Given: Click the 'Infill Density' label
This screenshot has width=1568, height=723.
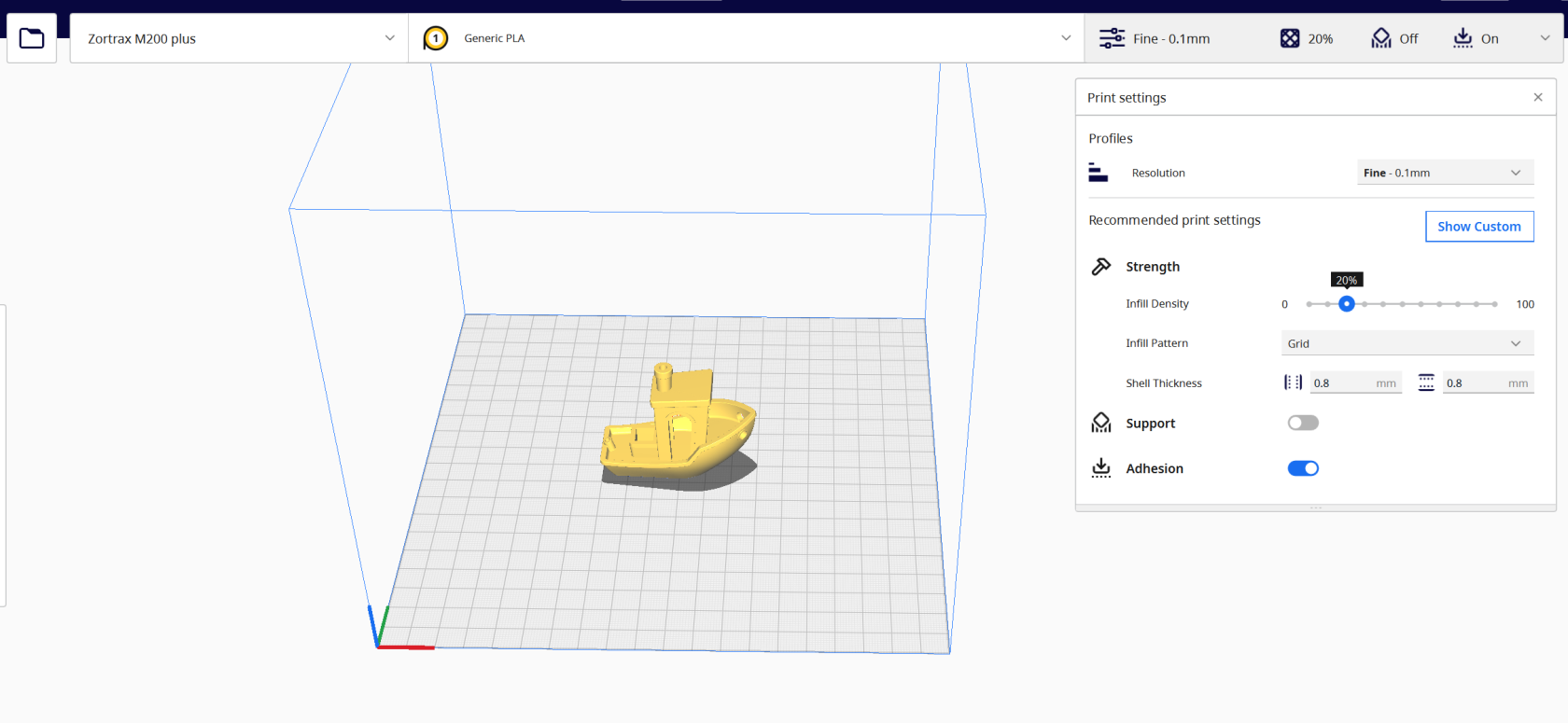Looking at the screenshot, I should coord(1157,304).
